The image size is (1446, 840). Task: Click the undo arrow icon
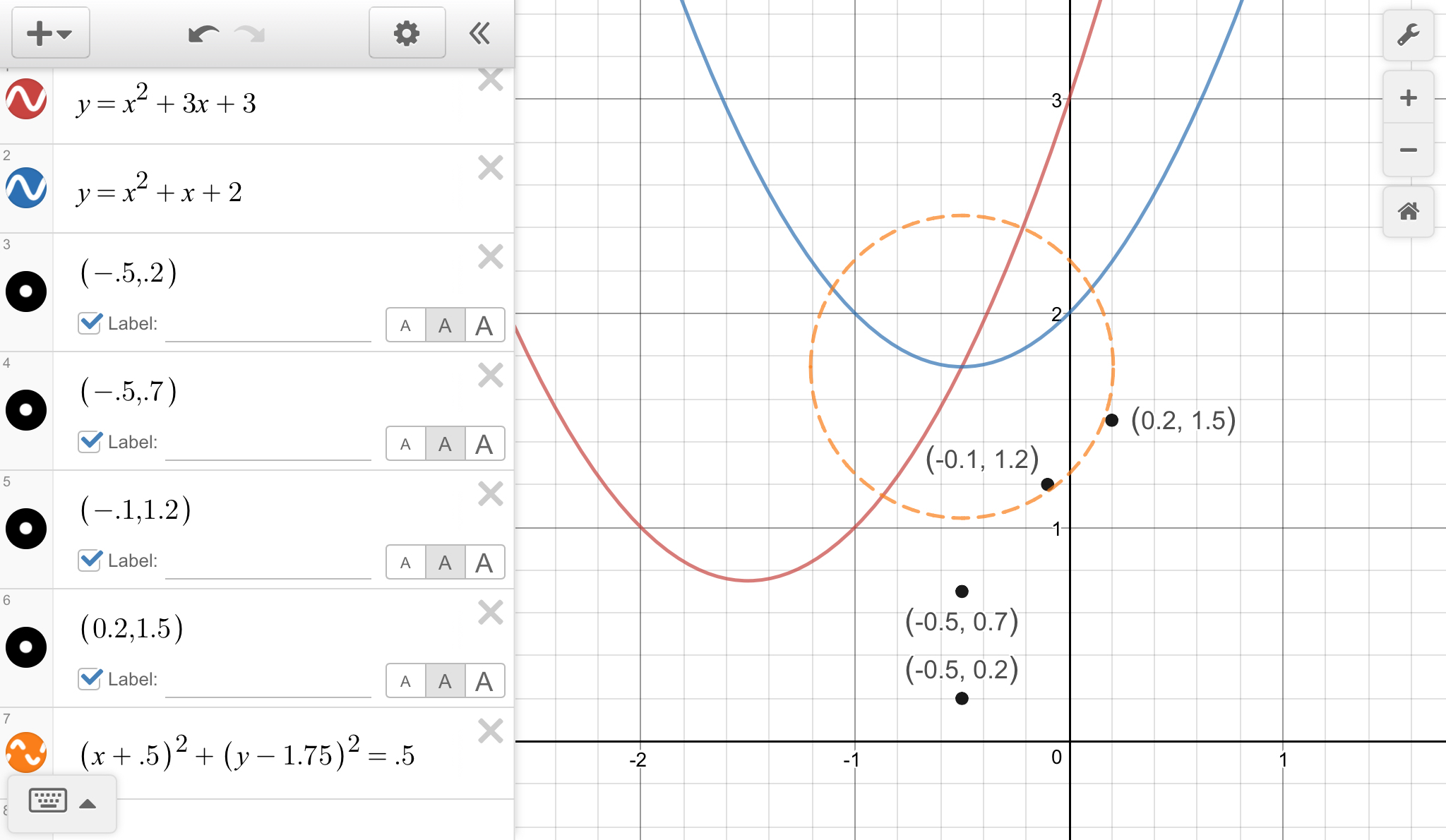(x=203, y=33)
